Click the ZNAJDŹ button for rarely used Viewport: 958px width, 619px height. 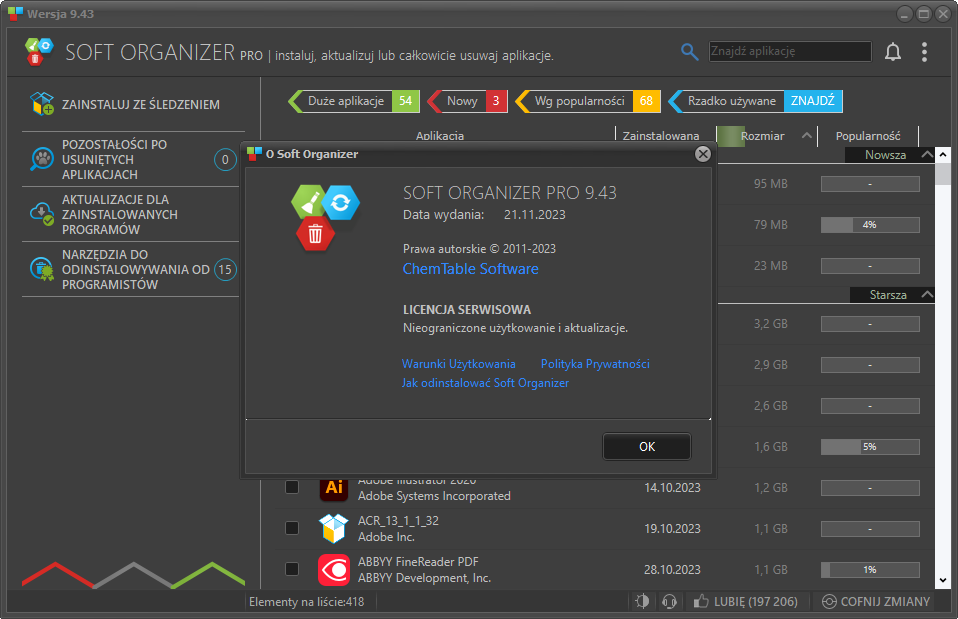pos(813,101)
